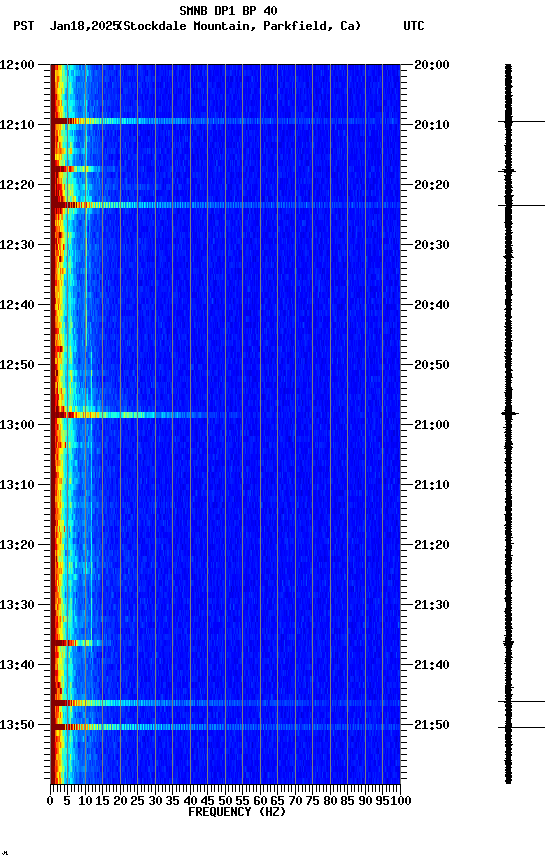
Task: Click the 20:00 UTC time label
Action: [431, 65]
